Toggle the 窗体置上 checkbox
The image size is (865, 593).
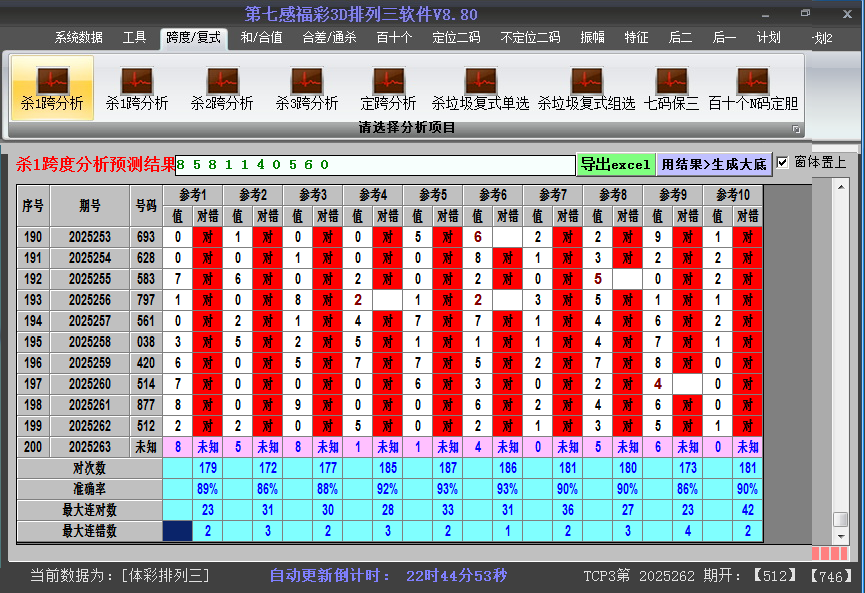point(783,162)
